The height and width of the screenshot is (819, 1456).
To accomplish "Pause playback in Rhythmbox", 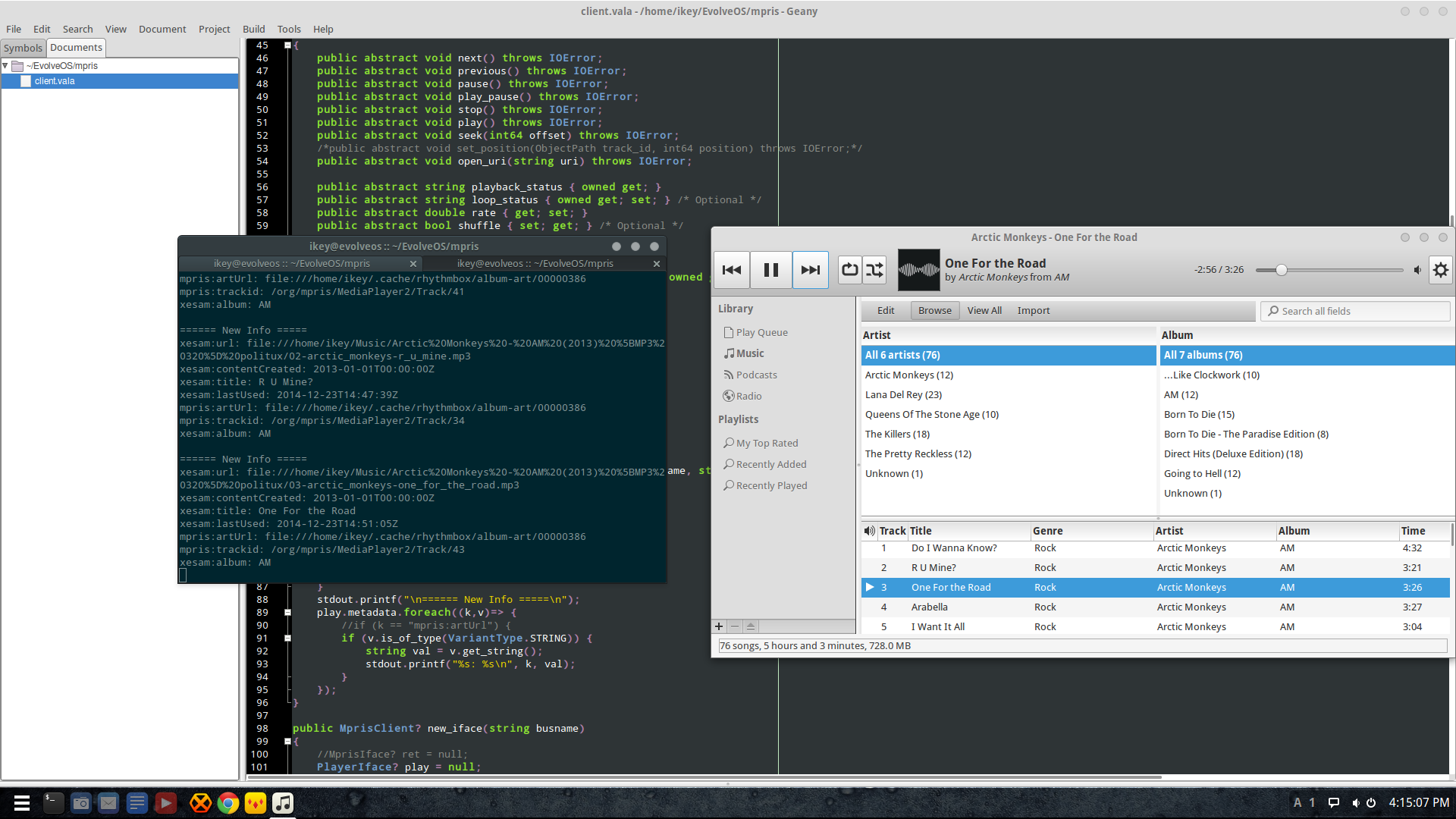I will [x=771, y=270].
